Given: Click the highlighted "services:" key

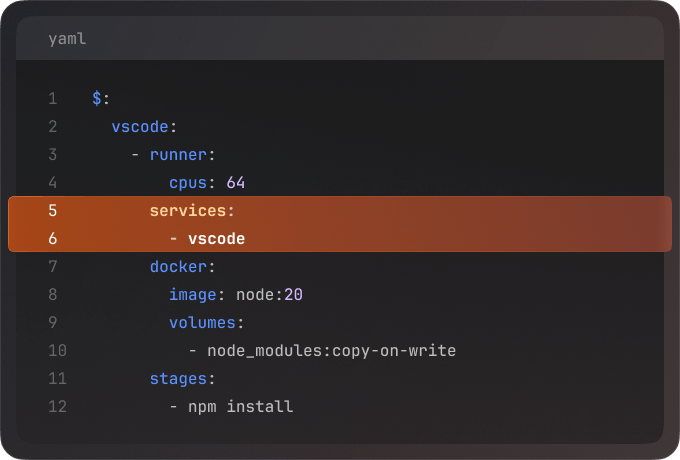Looking at the screenshot, I should click(192, 211).
